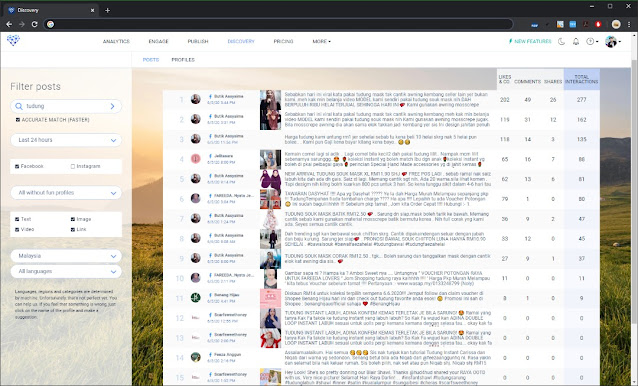
Task: Open the Chrome three-dot menu
Action: click(629, 24)
